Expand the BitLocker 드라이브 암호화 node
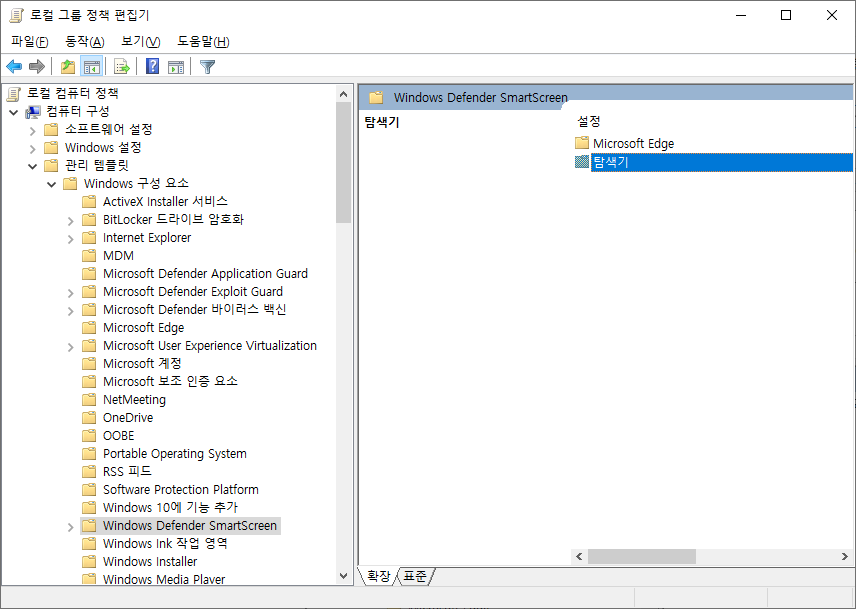 (x=70, y=220)
